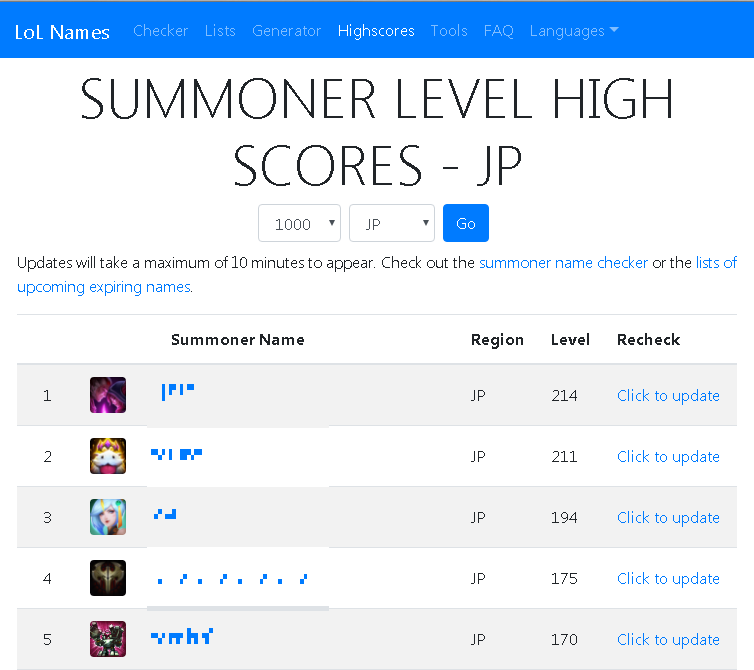This screenshot has width=754, height=670.
Task: Open the summoner name link in rank 2
Action: (176, 454)
